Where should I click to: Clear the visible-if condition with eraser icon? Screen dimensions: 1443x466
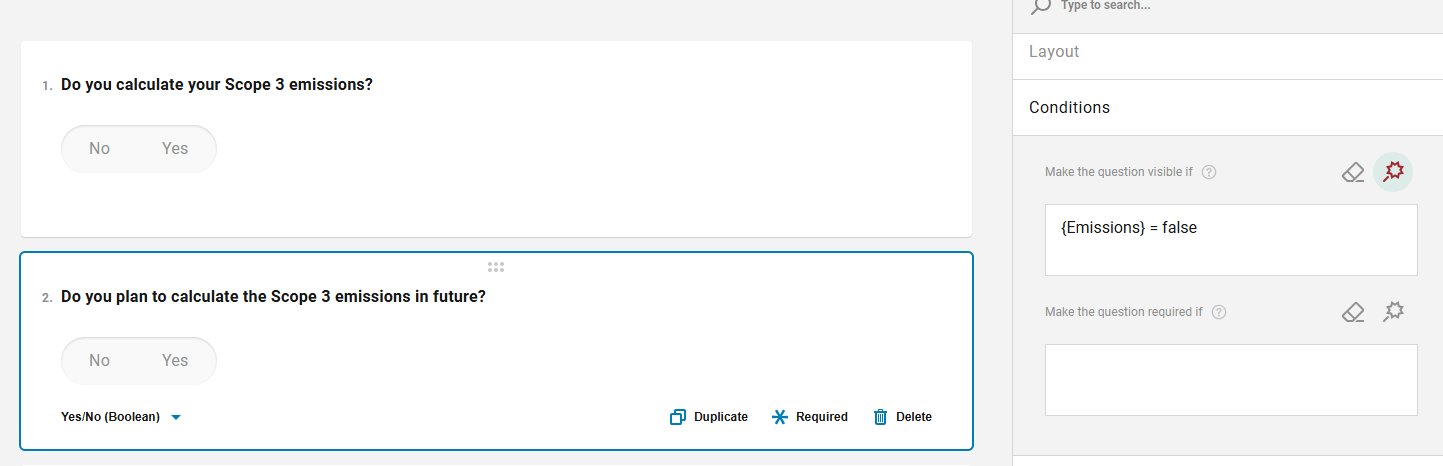click(x=1353, y=173)
